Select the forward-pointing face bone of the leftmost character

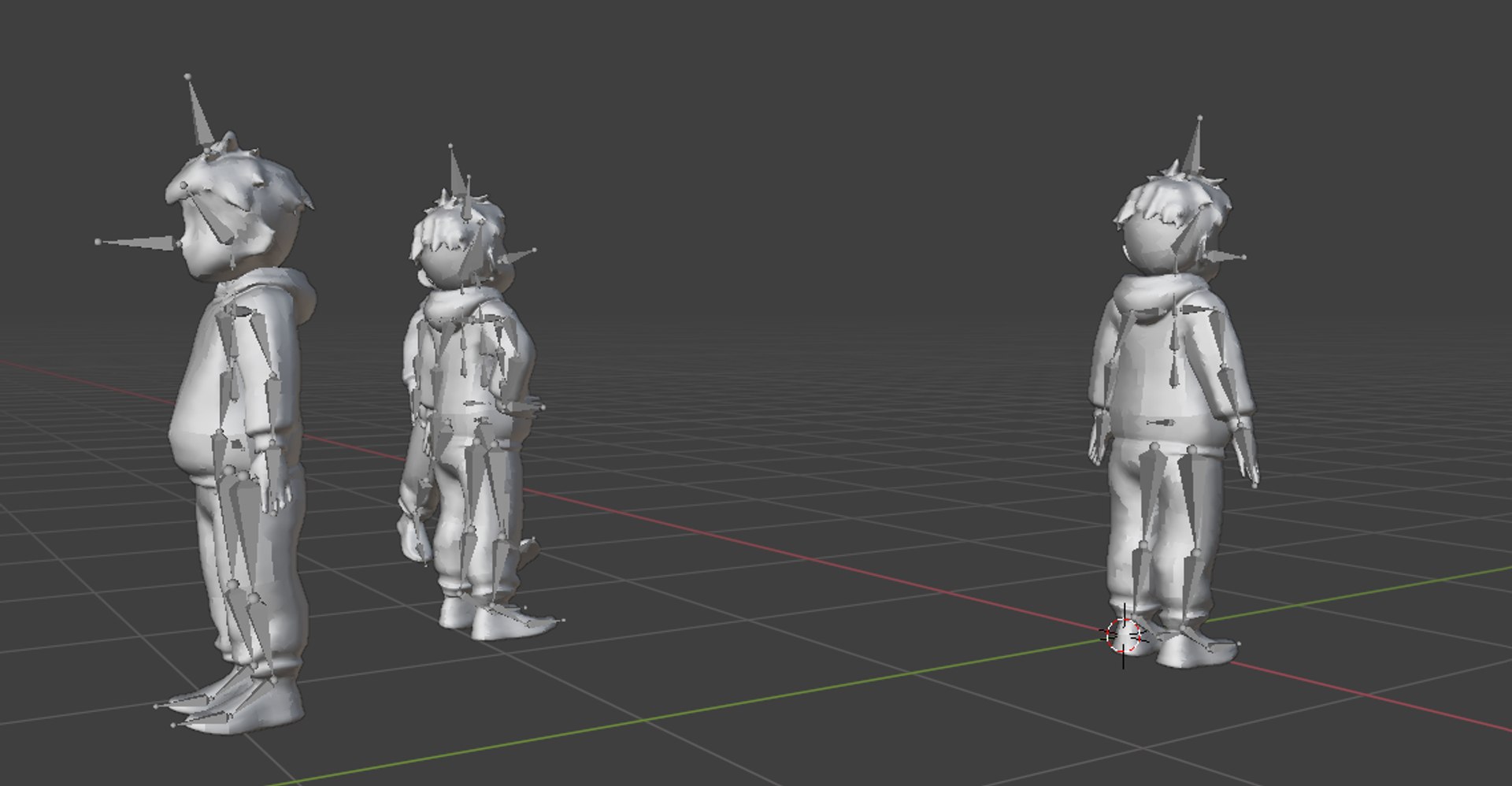(x=139, y=243)
